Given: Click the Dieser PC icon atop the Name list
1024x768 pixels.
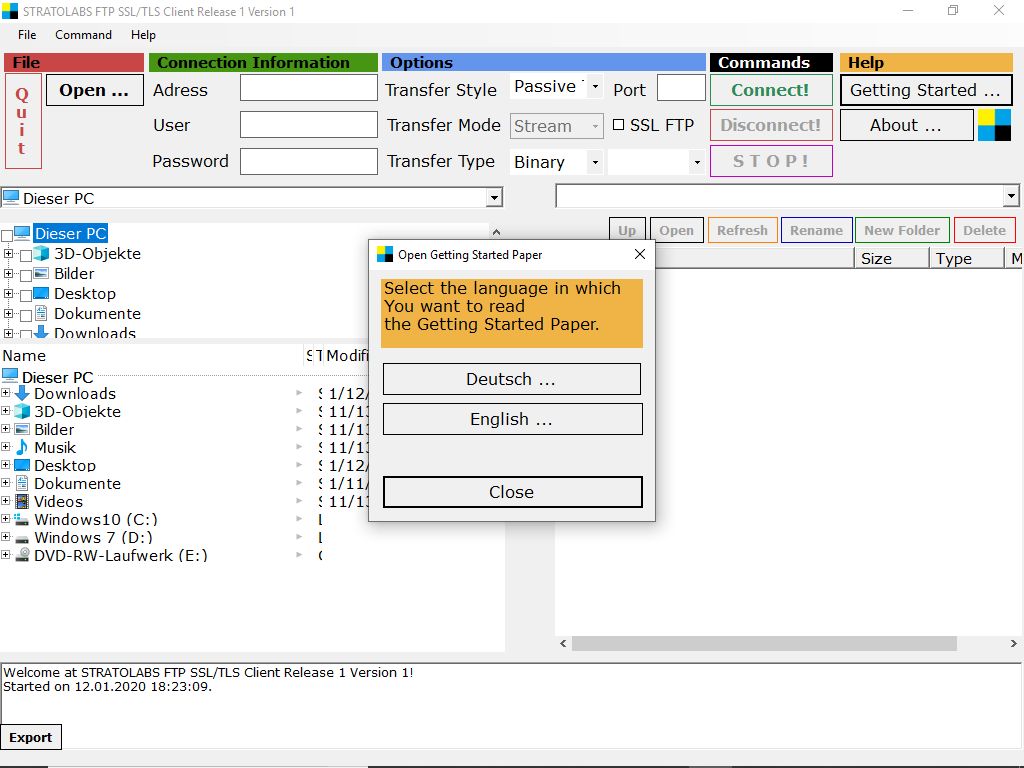Looking at the screenshot, I should click(10, 376).
